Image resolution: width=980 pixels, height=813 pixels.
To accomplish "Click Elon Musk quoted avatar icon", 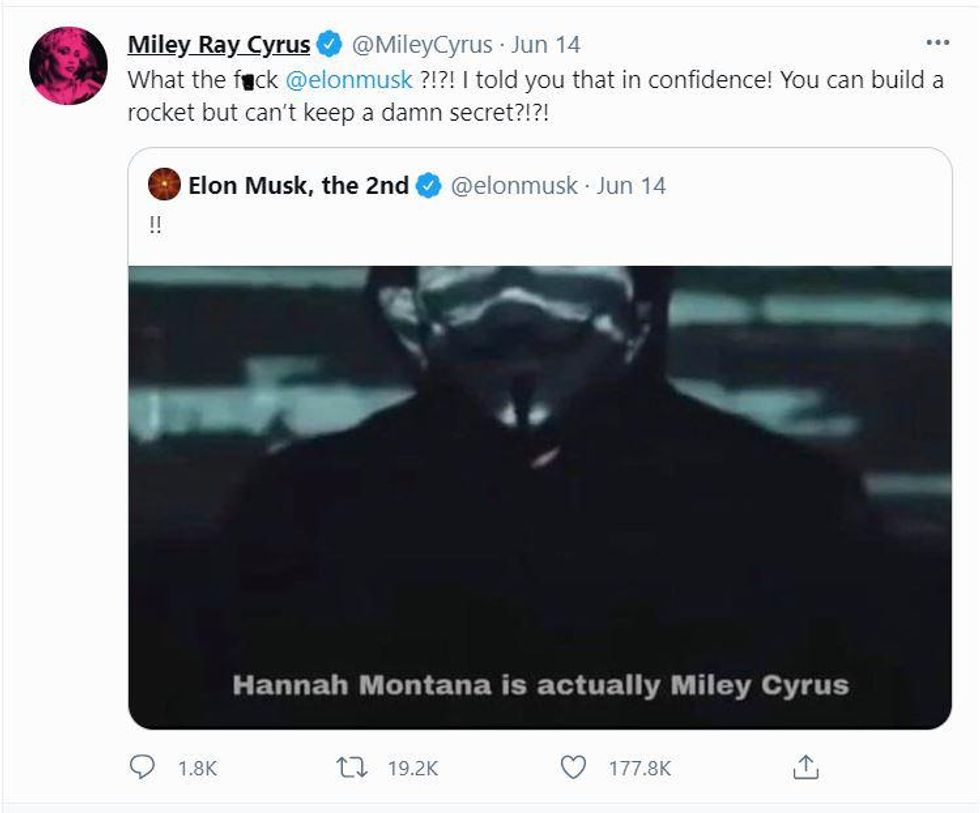I will [164, 185].
